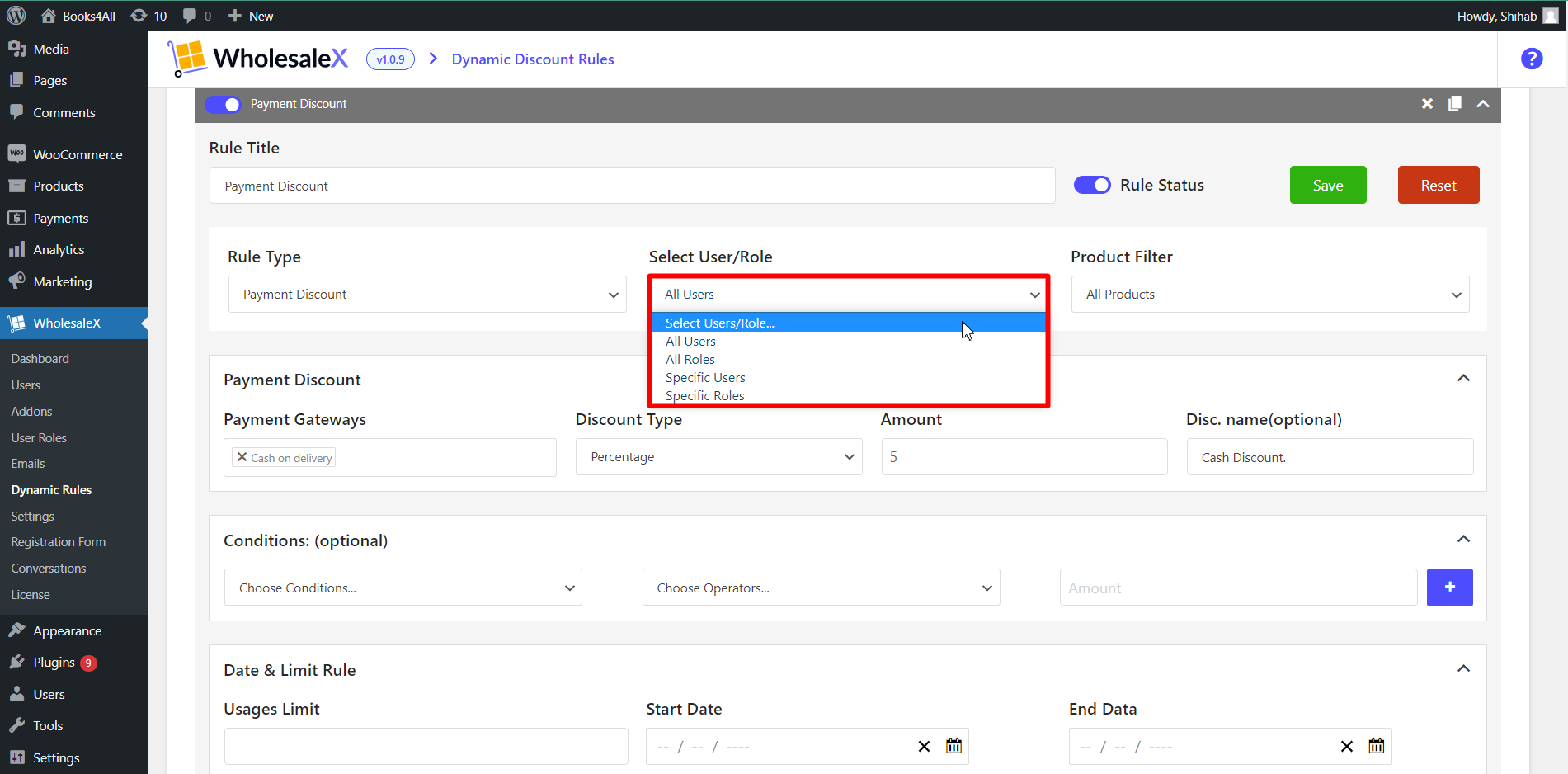
Task: Collapse the Date & Limit Rule section
Action: [x=1463, y=668]
